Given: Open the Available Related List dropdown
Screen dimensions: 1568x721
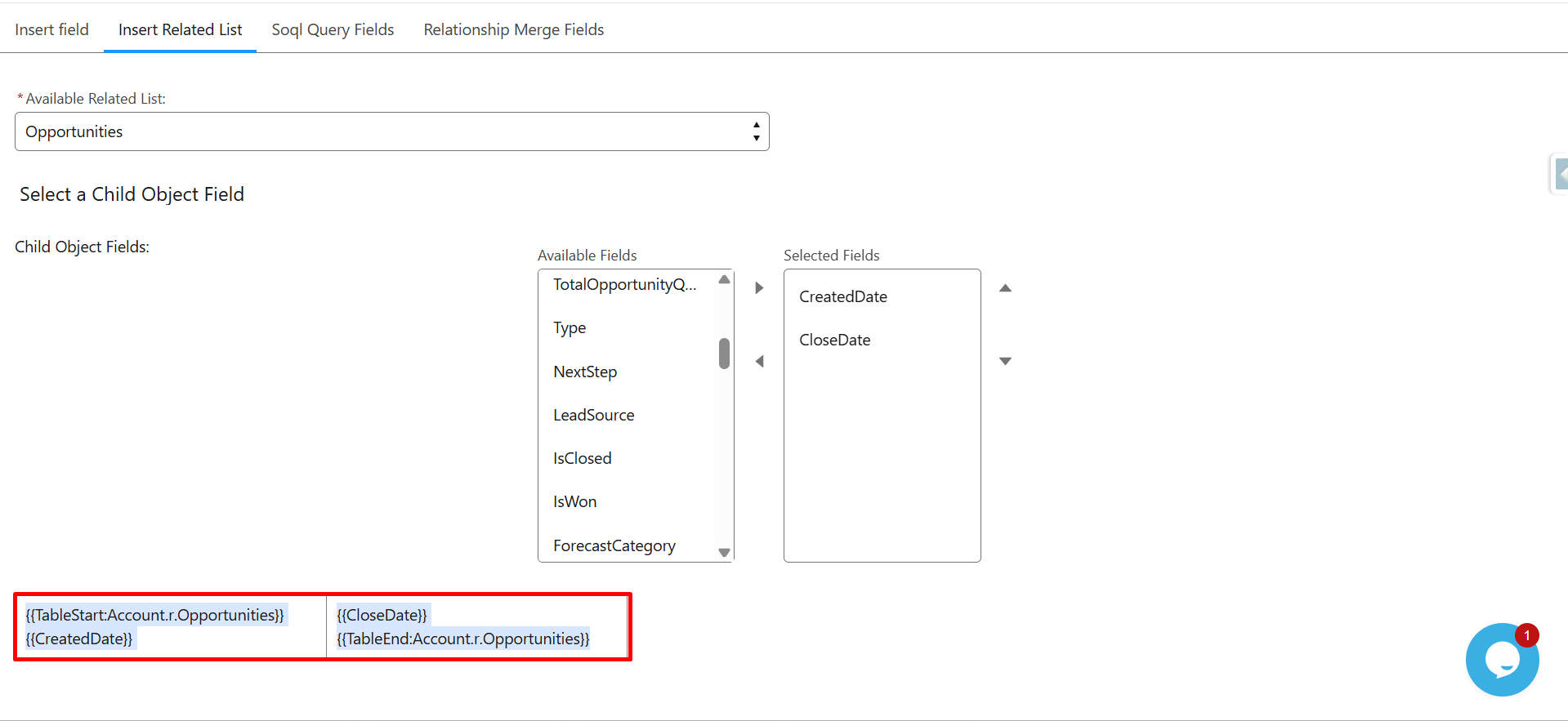Looking at the screenshot, I should pyautogui.click(x=391, y=131).
